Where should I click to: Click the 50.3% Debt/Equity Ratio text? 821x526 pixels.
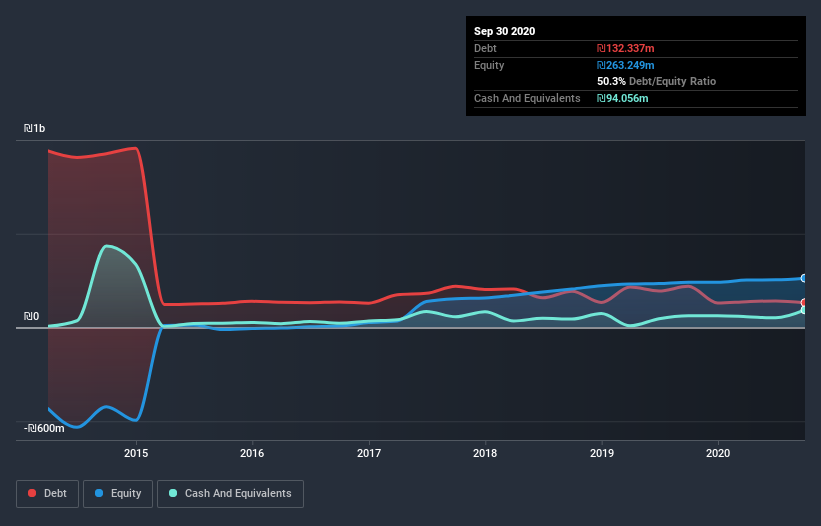pos(657,82)
